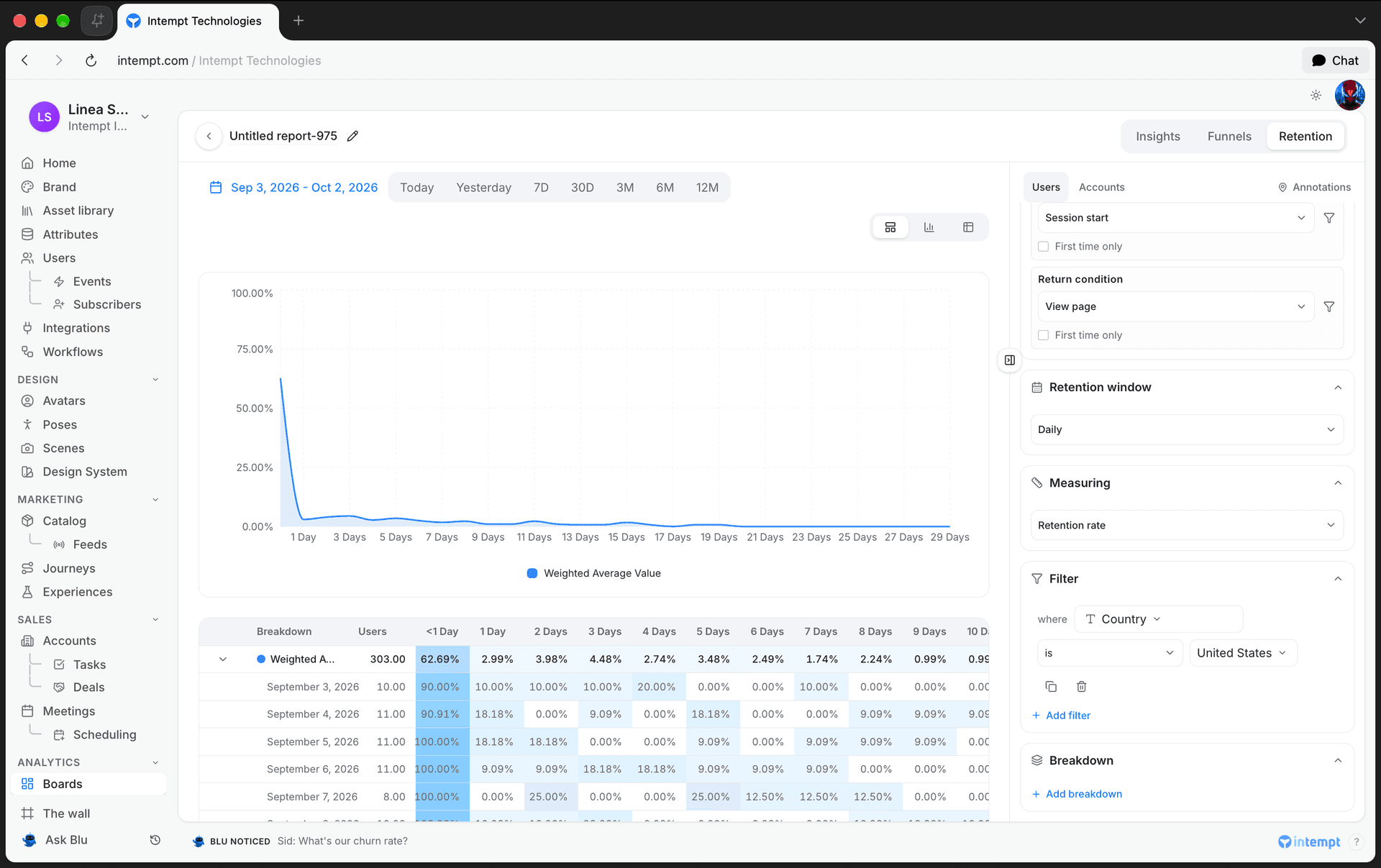Screen dimensions: 1381x868
Task: Click the September 4, 2026 row label
Action: pyautogui.click(x=313, y=714)
